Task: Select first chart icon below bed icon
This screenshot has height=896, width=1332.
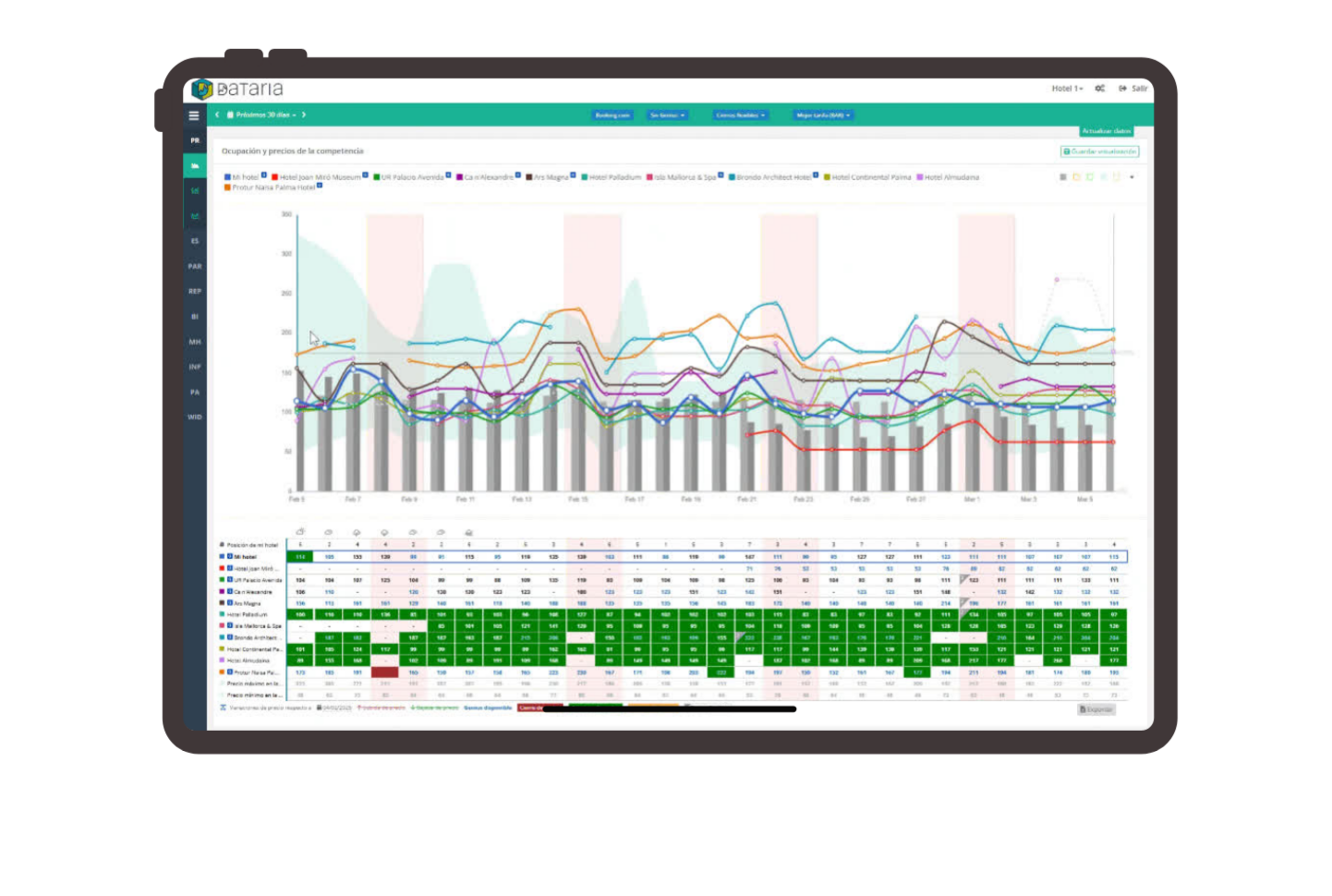Action: pos(195,190)
